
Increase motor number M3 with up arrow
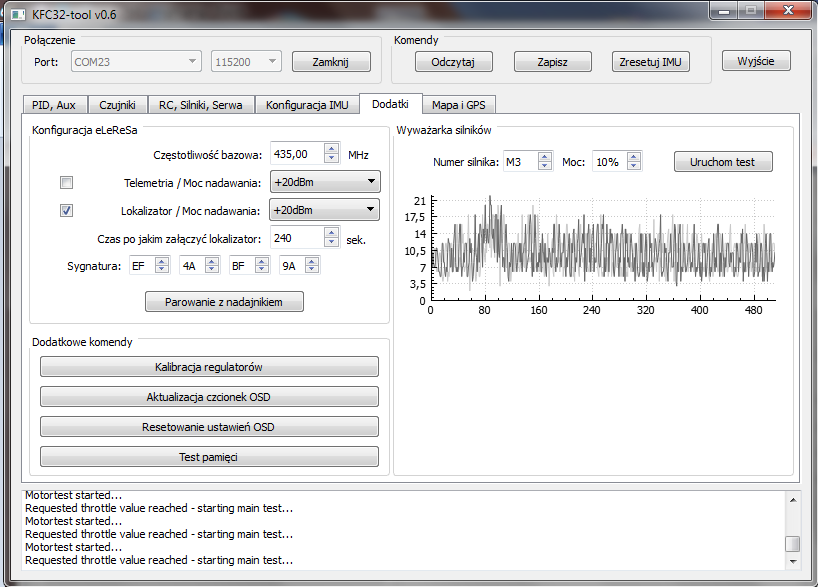544,156
